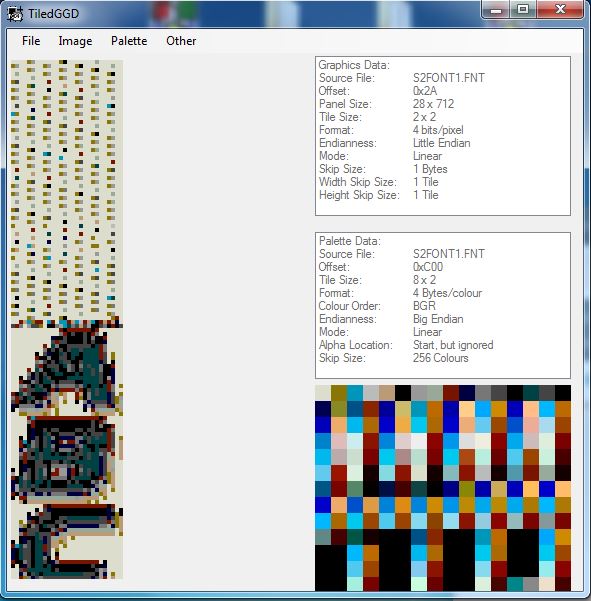Viewport: 591px width, 601px height.
Task: Click the graphics Source File S2FONT1.FNT text
Action: coord(449,78)
